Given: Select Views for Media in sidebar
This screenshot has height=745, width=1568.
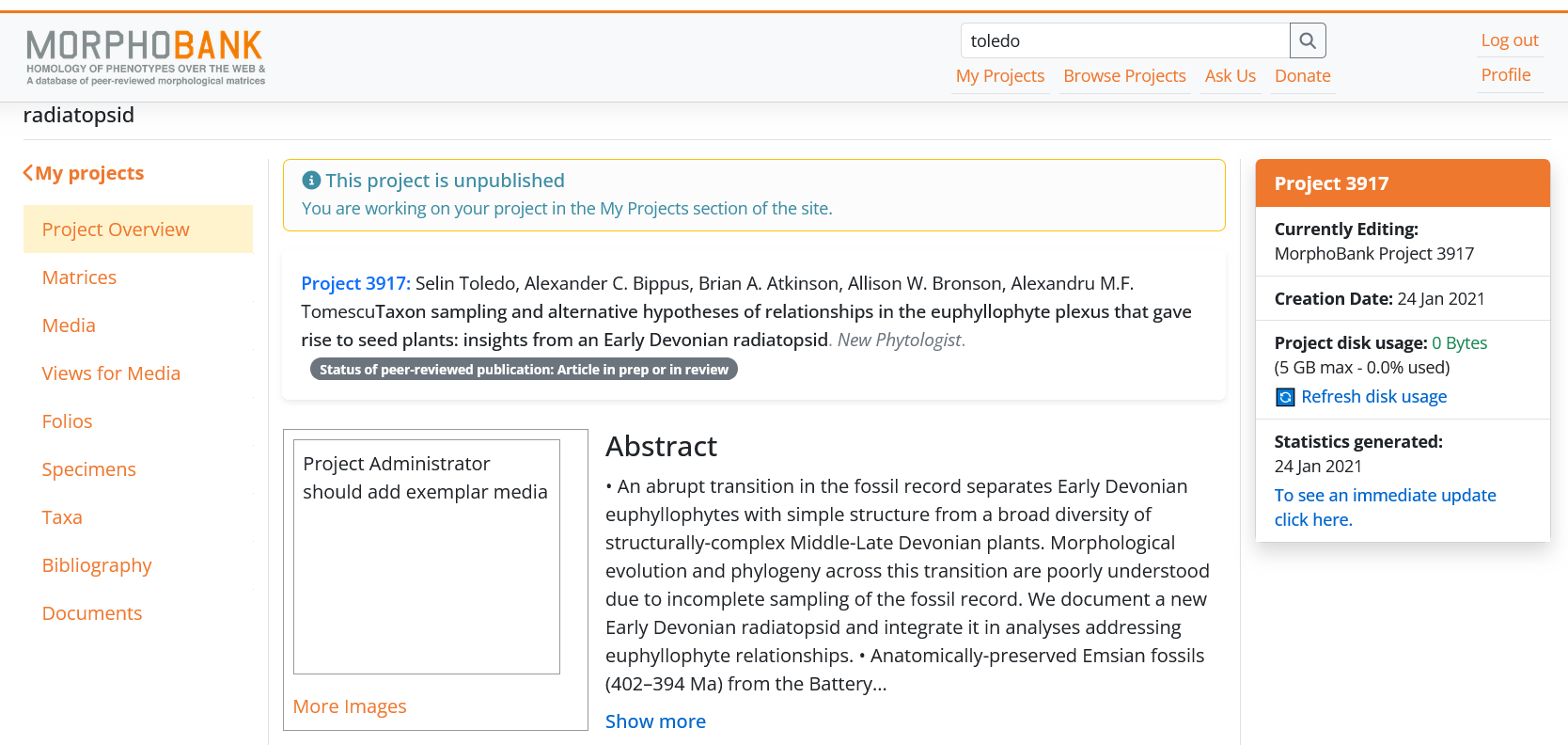Looking at the screenshot, I should pyautogui.click(x=111, y=373).
